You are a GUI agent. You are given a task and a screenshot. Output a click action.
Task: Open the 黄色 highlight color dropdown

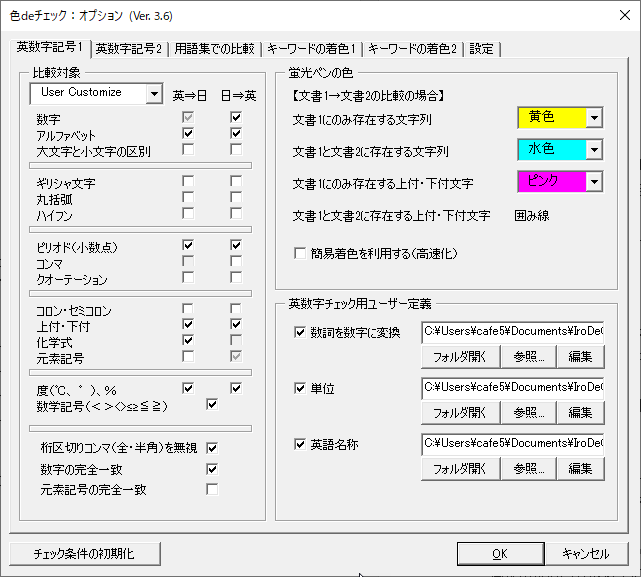pos(594,118)
